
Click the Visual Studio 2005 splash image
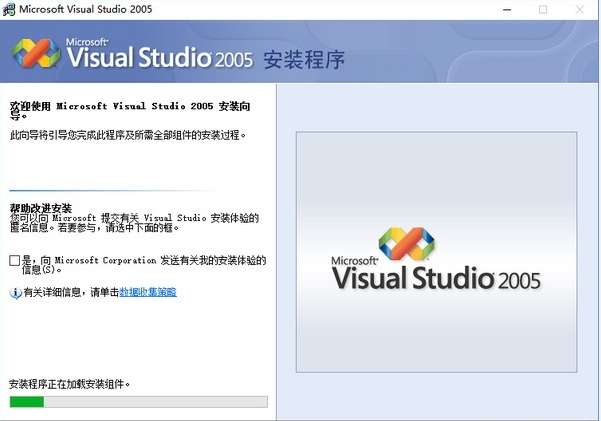(436, 252)
